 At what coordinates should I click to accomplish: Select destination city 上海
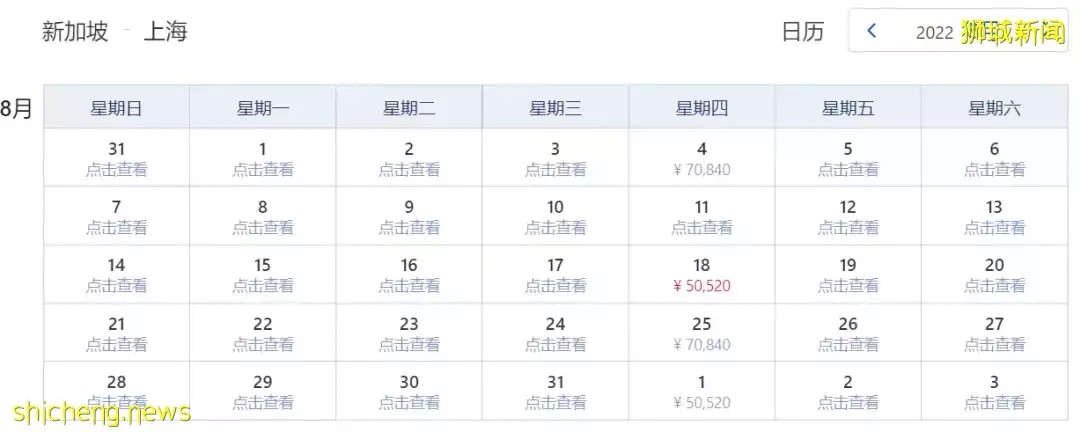(x=165, y=31)
